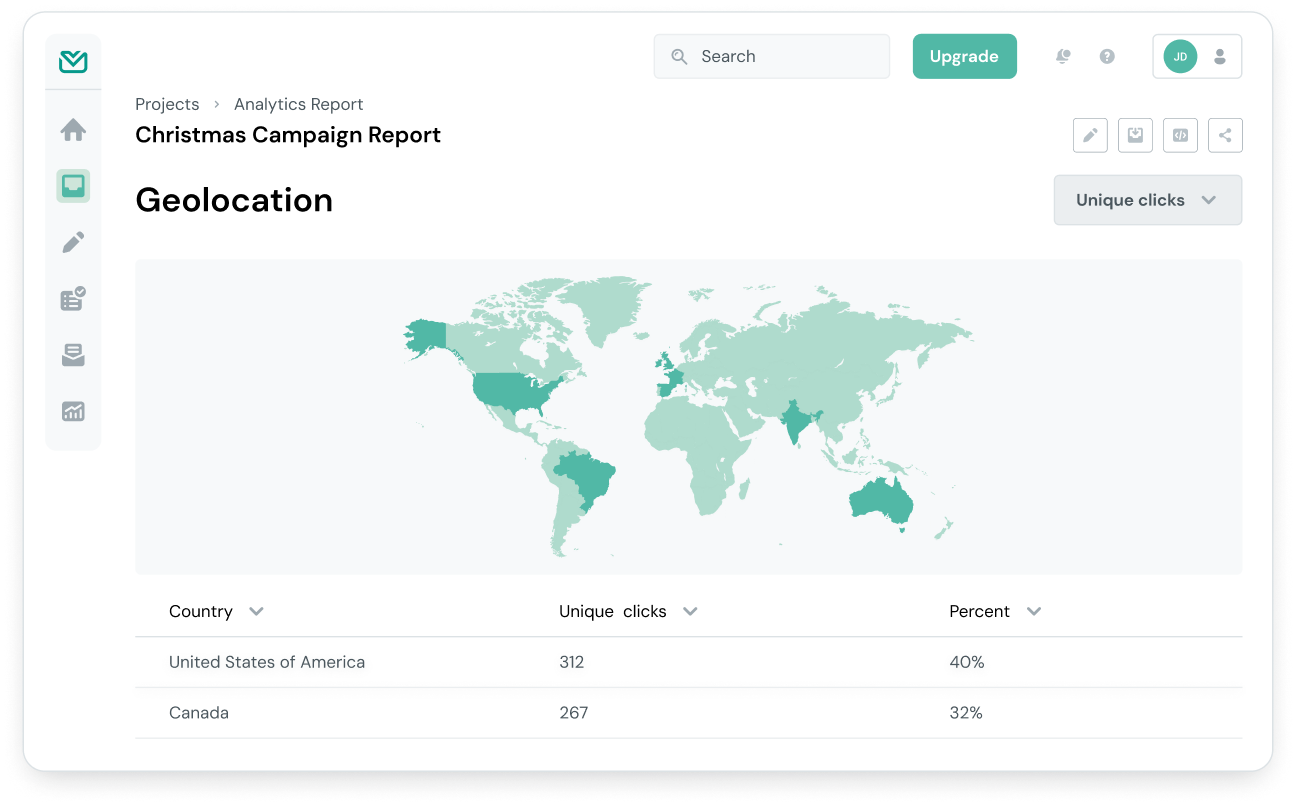Sort table by Country column chevron
This screenshot has height=806, width=1296.
(x=256, y=611)
